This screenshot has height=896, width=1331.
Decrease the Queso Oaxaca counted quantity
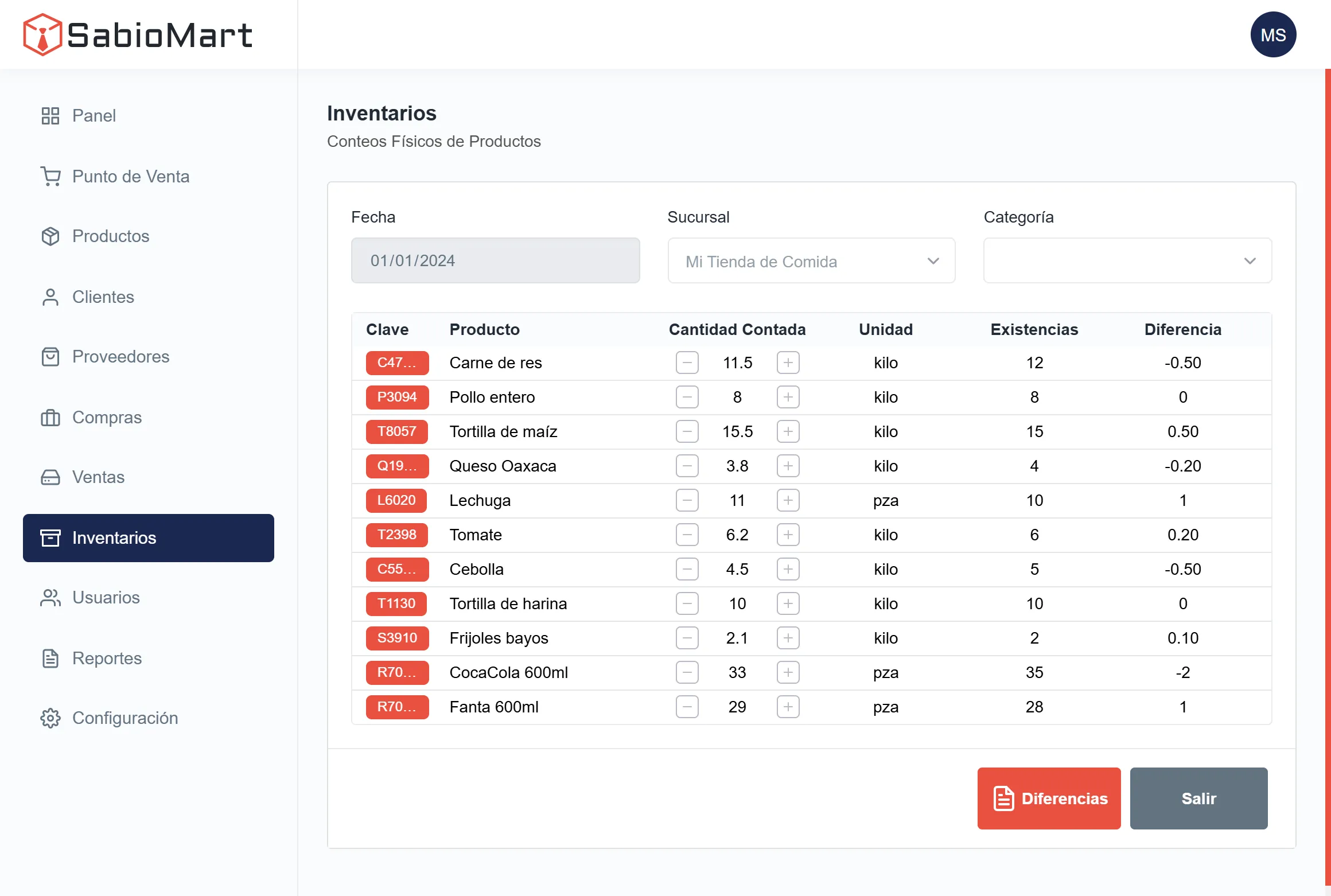click(687, 466)
